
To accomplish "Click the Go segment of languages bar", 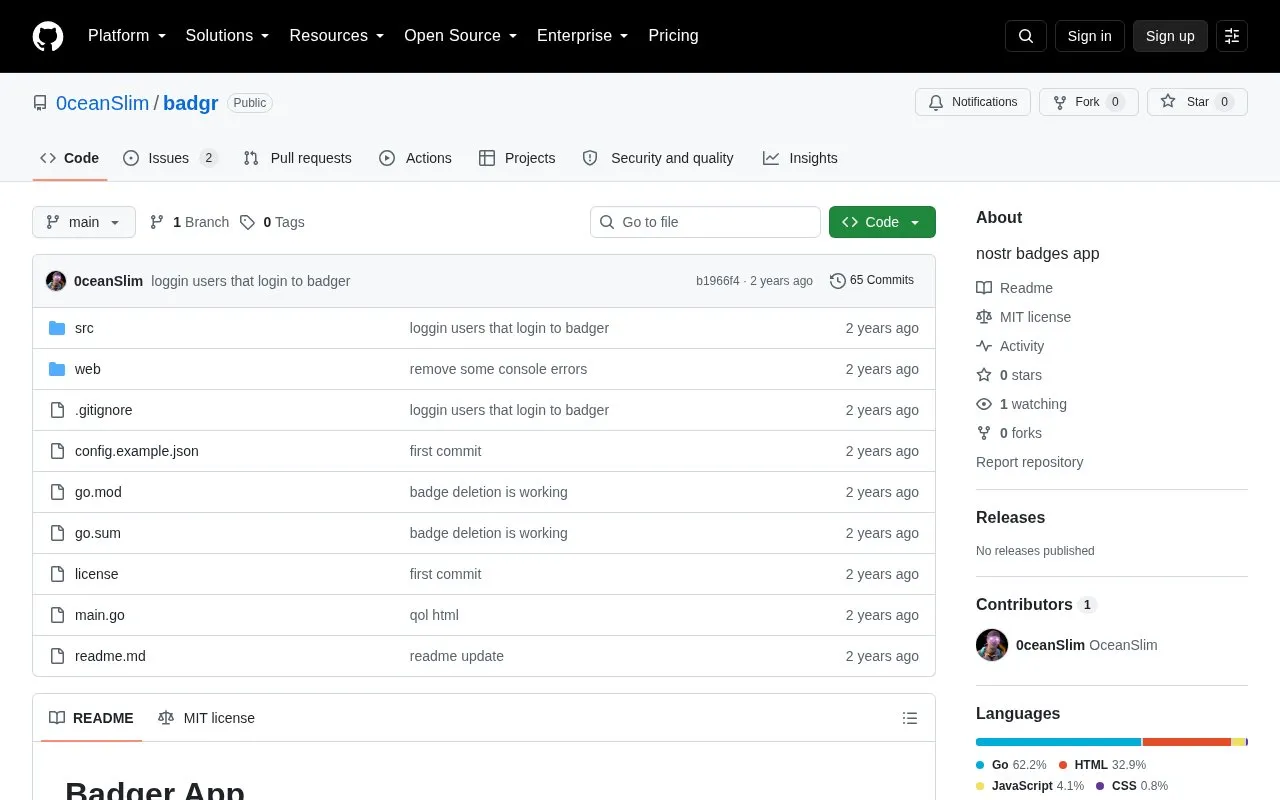I will pos(1058,742).
